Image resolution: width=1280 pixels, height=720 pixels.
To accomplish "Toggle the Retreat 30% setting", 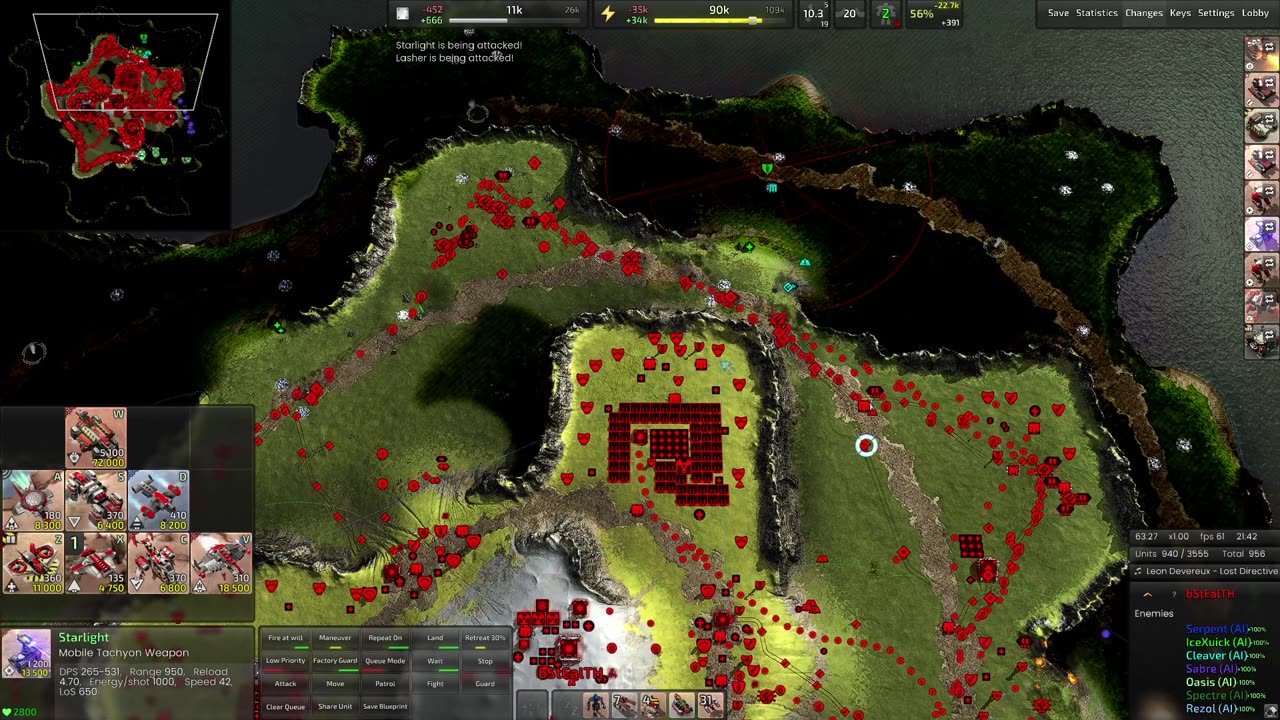I will [485, 638].
